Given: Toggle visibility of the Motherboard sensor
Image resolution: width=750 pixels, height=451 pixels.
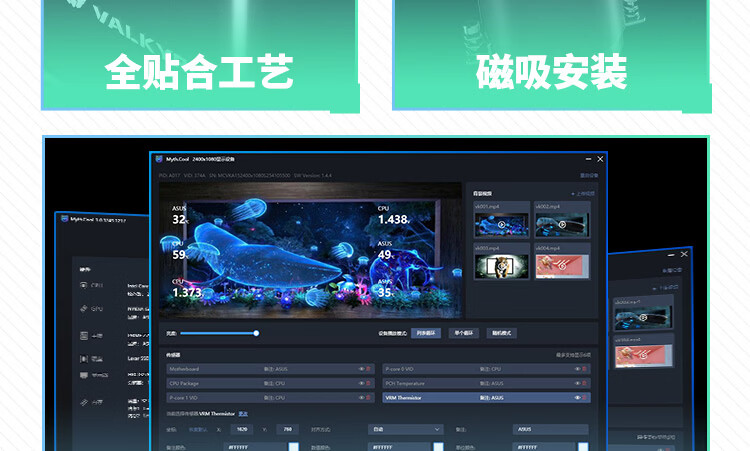Looking at the screenshot, I should coord(361,369).
